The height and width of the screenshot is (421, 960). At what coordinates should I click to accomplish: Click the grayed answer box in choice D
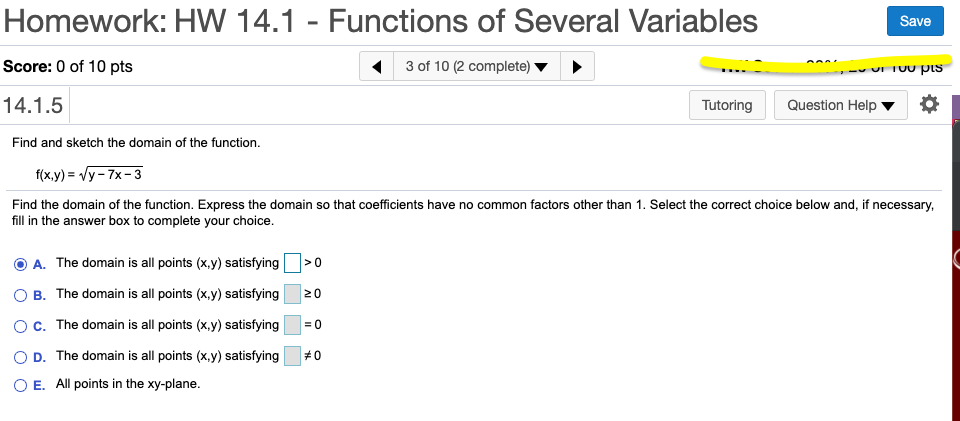pyautogui.click(x=293, y=356)
